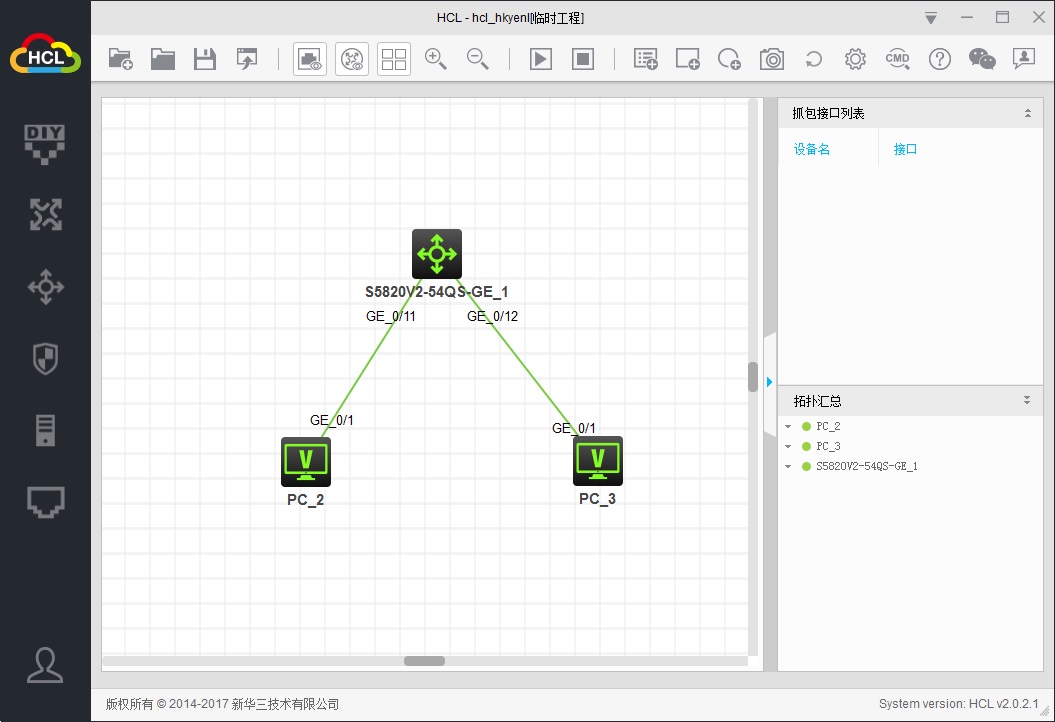Click the HCL cloud logo
Viewport: 1055px width, 722px height.
click(x=45, y=54)
